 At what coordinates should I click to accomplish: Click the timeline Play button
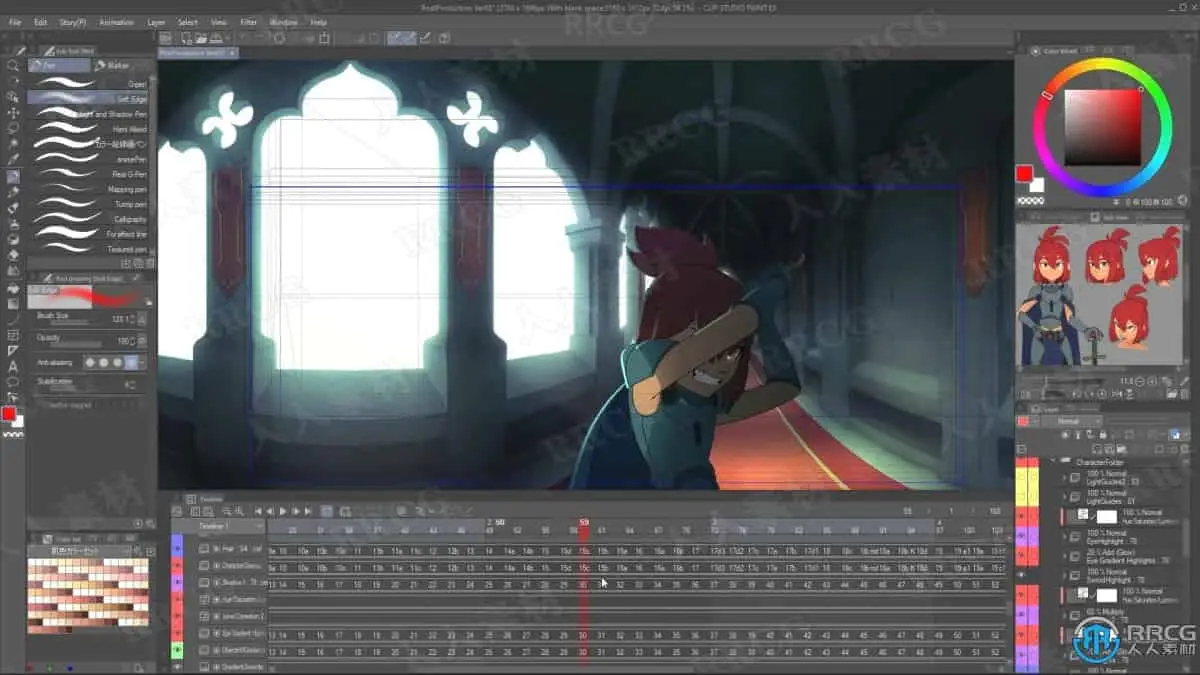[x=283, y=511]
